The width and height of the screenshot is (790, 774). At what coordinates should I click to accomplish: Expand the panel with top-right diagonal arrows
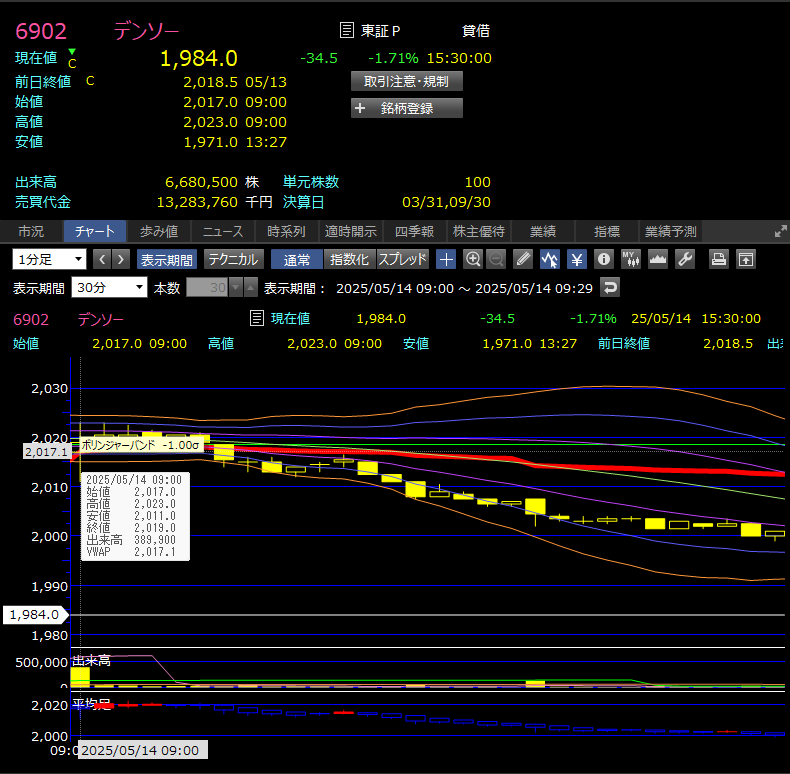coord(780,231)
